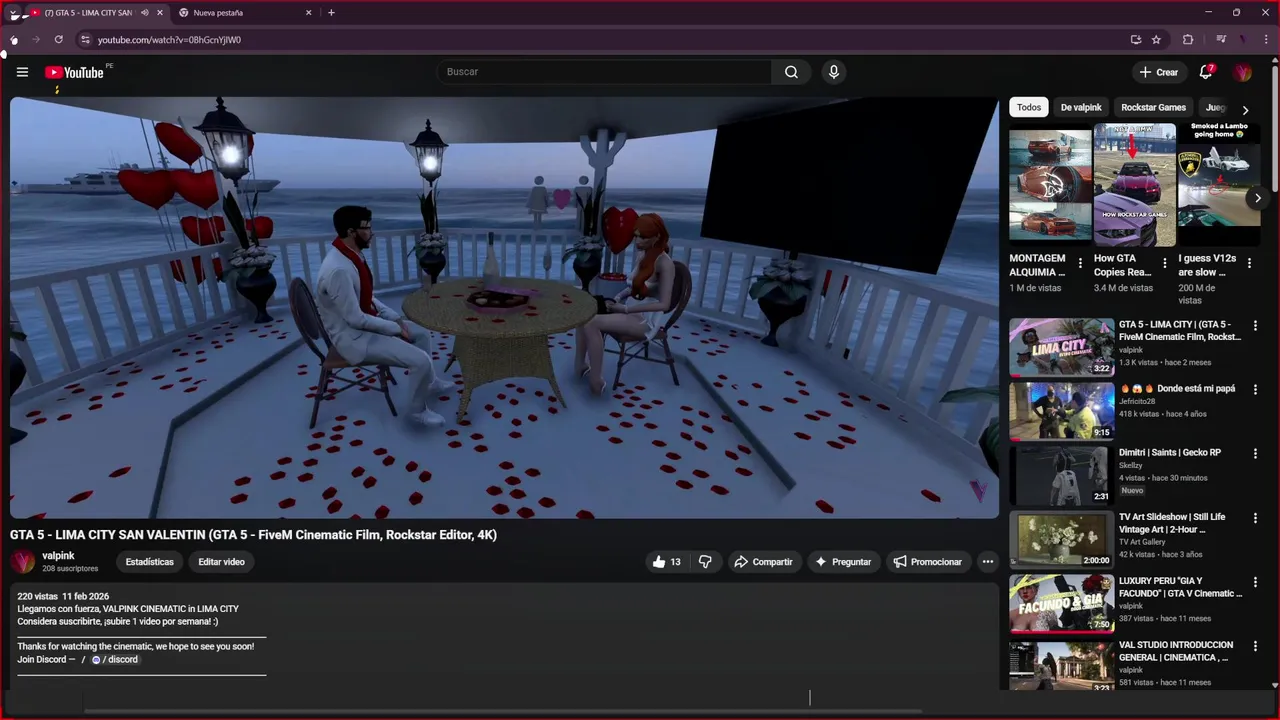The image size is (1280, 720).
Task: Install app icon in address bar
Action: click(1135, 40)
